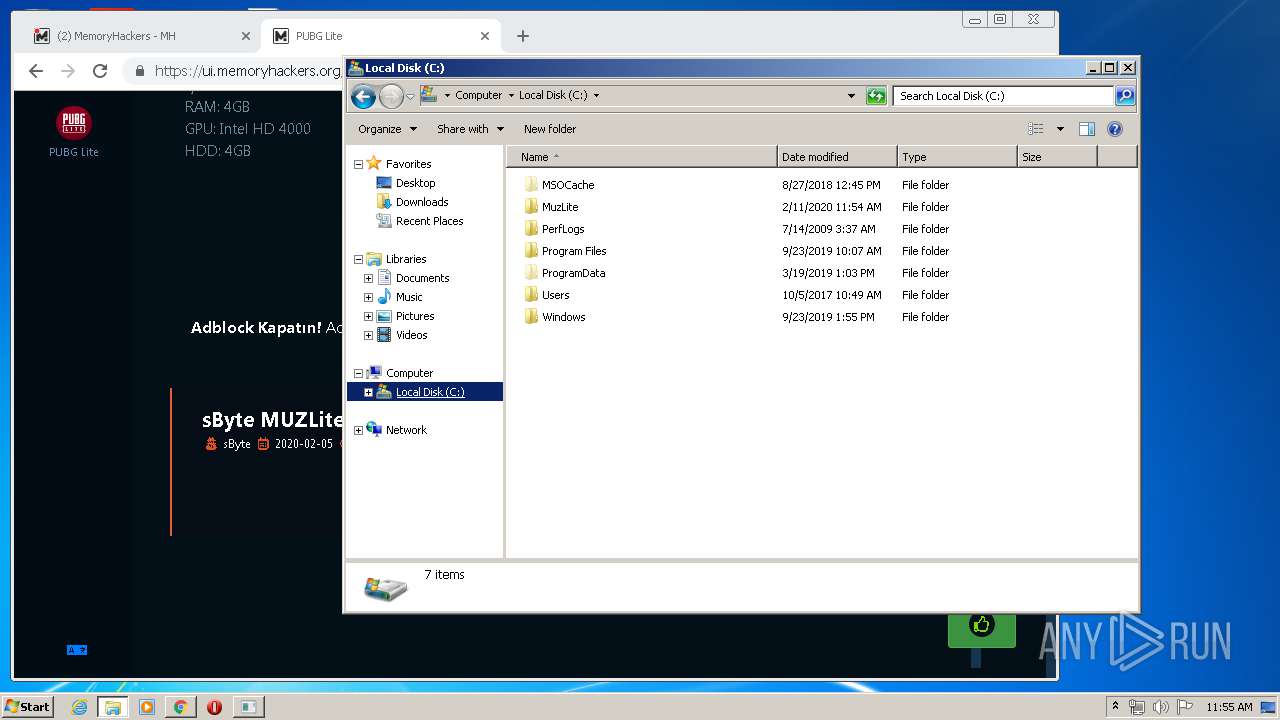Switch to the PUBG Lite browser tab
This screenshot has height=720, width=1280.
[x=380, y=36]
